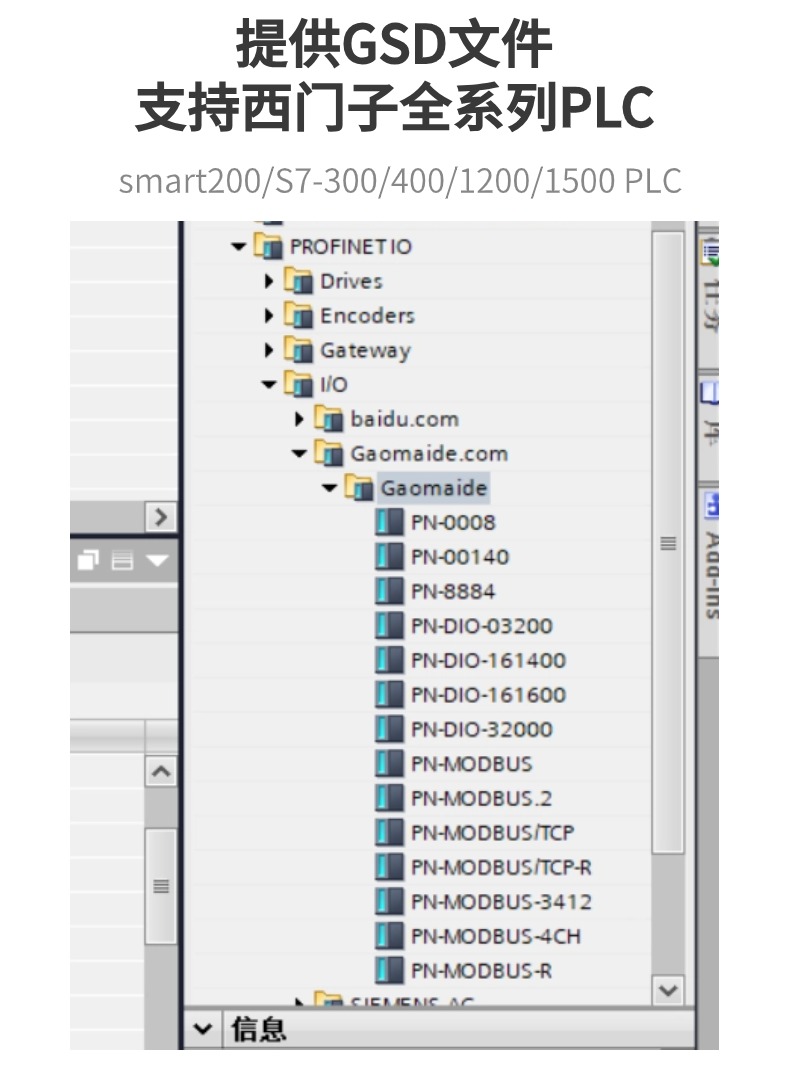Screen dimensions: 790x1086
Task: Select the PN-MODBUS-4CH device entry
Action: [x=496, y=936]
